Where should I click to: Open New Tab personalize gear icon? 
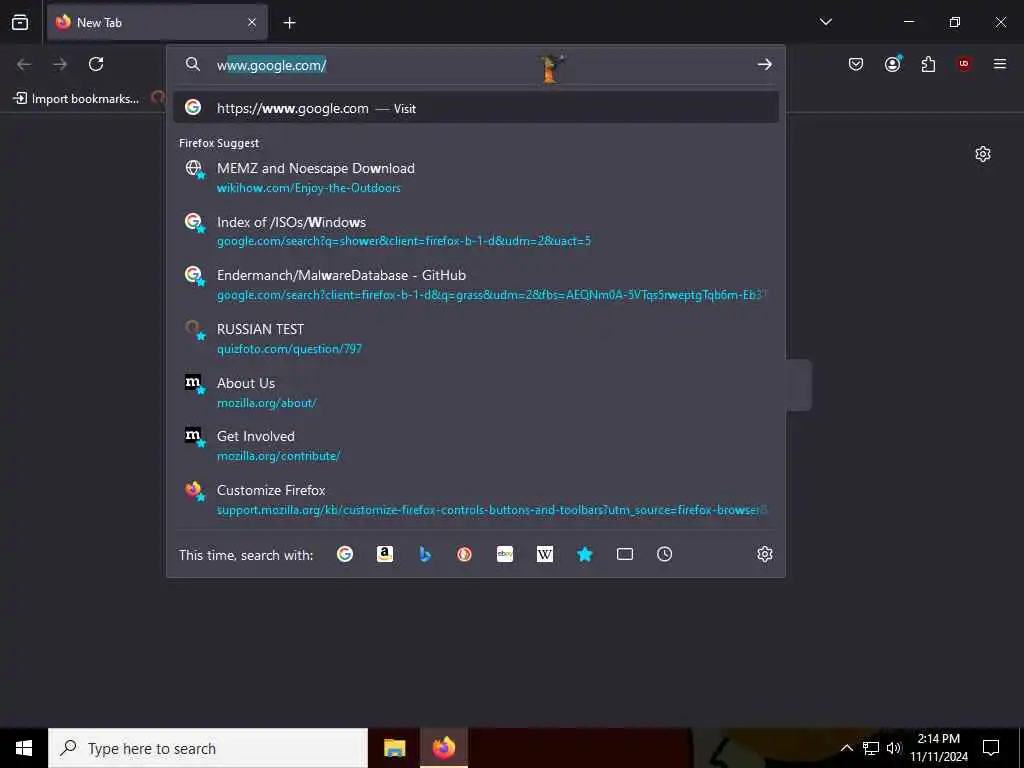983,154
